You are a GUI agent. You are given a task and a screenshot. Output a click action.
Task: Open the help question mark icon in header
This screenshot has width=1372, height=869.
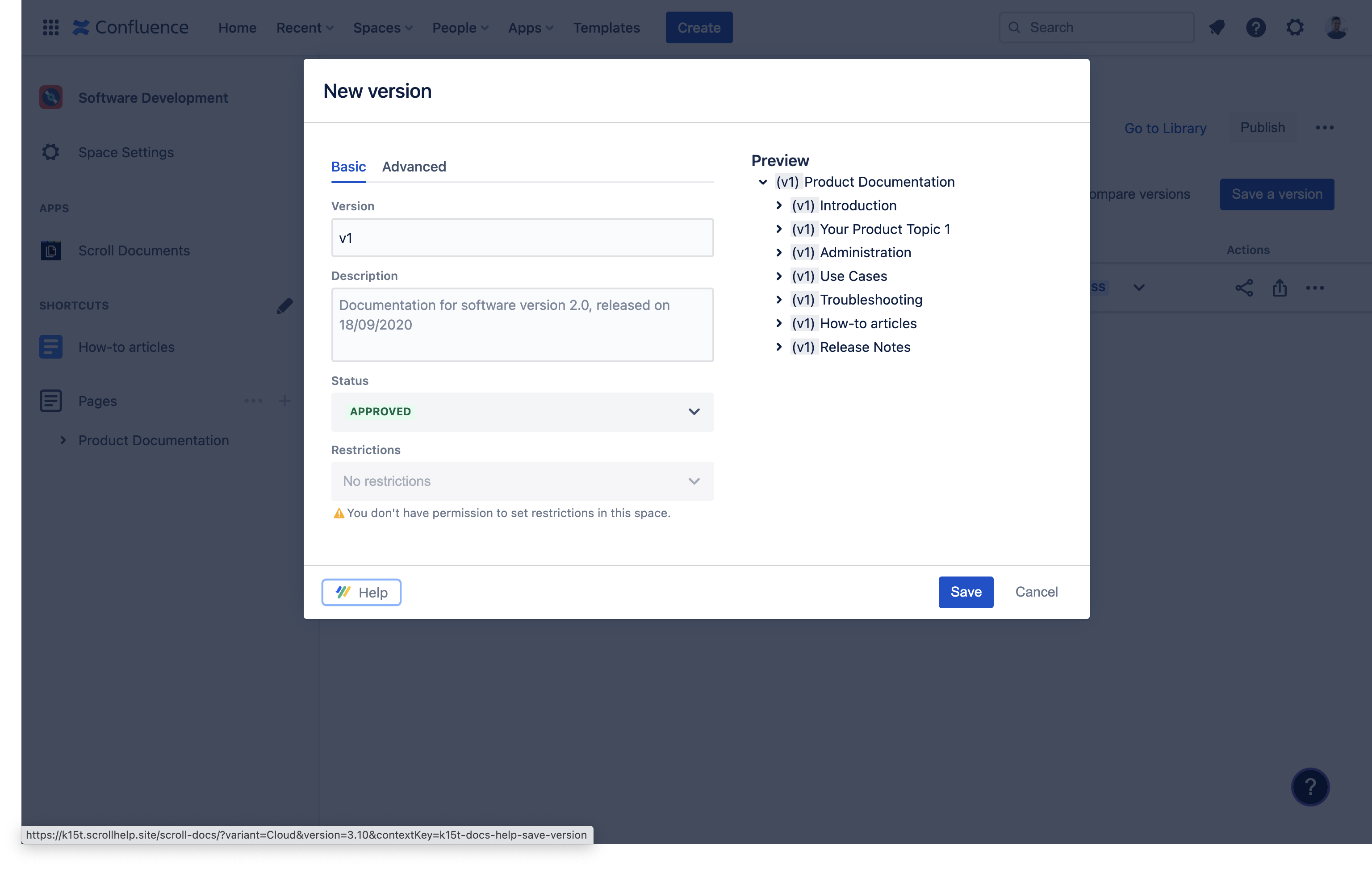(1256, 27)
